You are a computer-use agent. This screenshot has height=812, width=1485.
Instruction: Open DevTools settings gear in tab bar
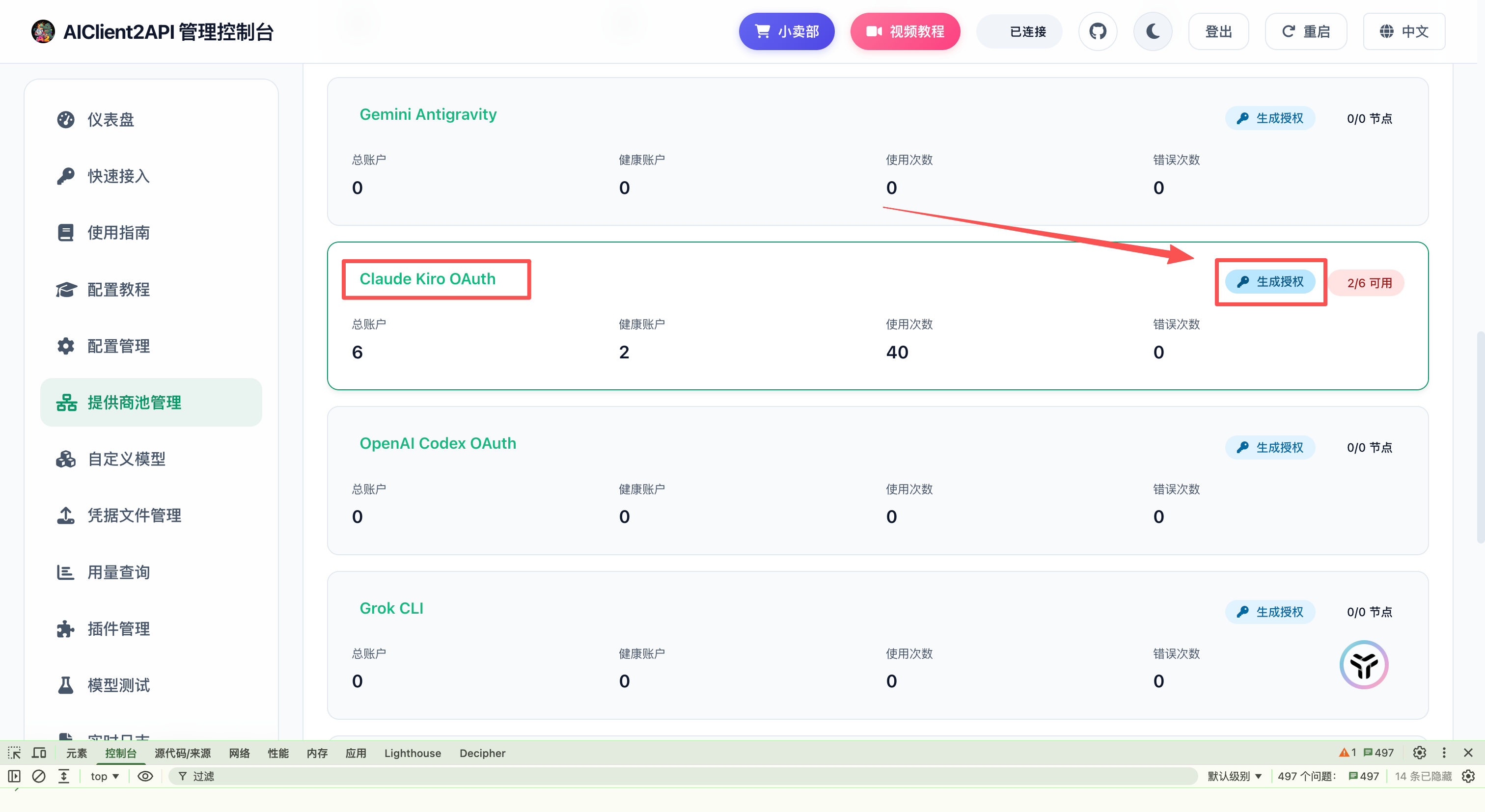click(x=1419, y=753)
